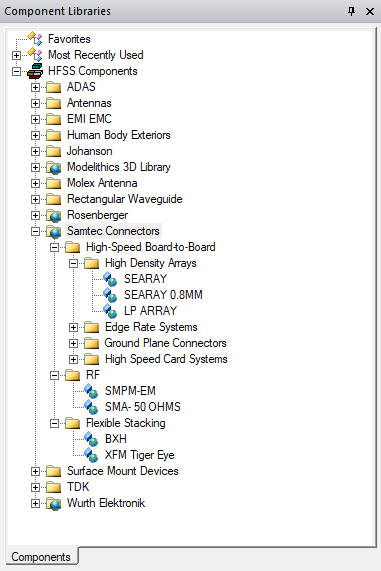Select the Human Body Exteriors label
Viewport: 381px width, 571px height.
click(119, 135)
